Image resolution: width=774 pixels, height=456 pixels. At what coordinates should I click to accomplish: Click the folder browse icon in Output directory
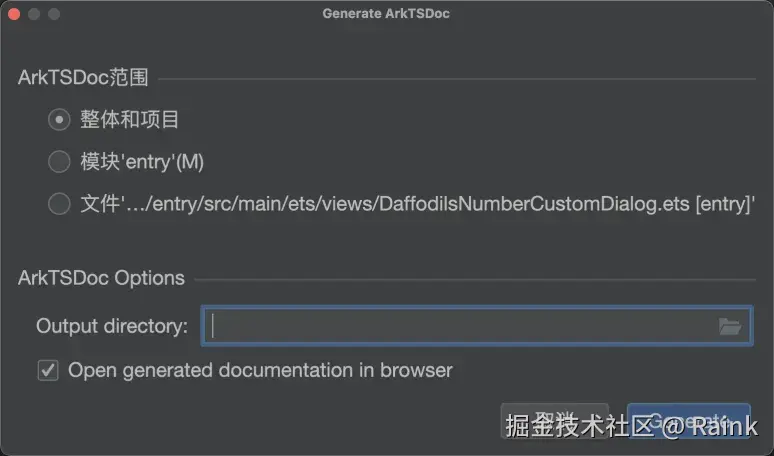click(729, 326)
